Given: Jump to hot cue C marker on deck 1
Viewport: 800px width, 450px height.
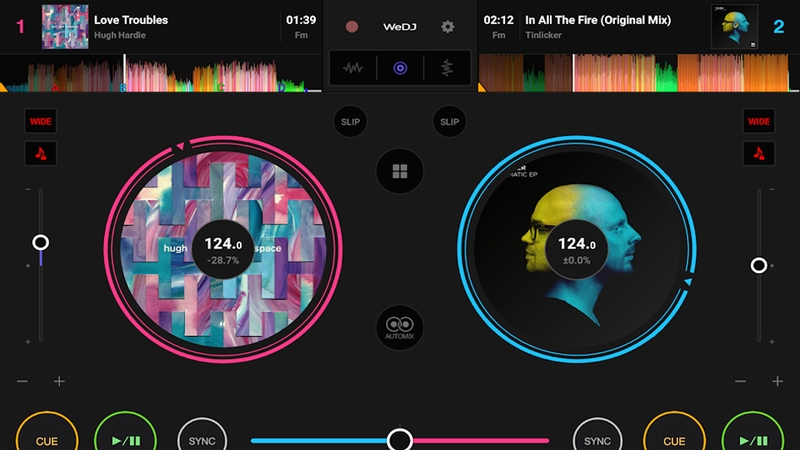Looking at the screenshot, I should click(x=221, y=88).
